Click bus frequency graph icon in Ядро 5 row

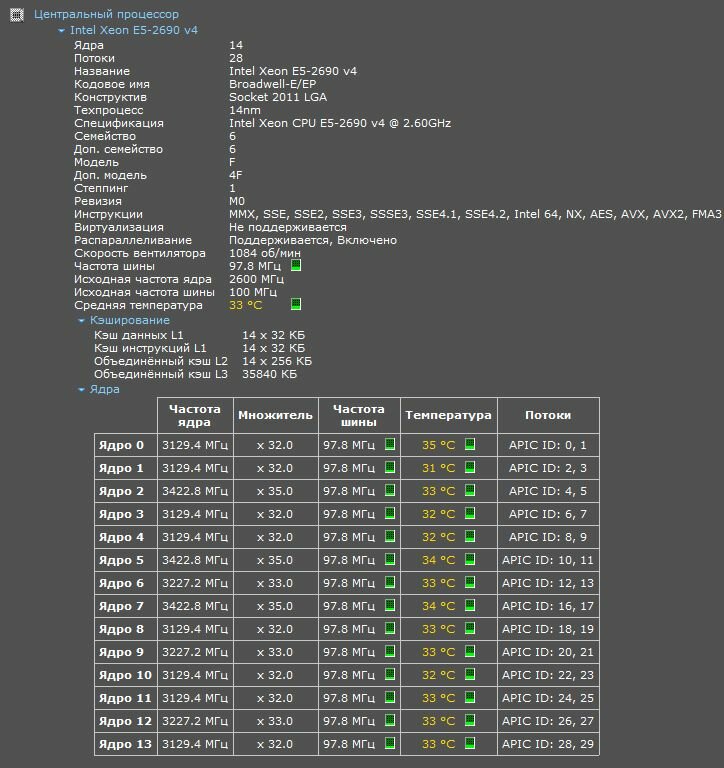pos(390,559)
